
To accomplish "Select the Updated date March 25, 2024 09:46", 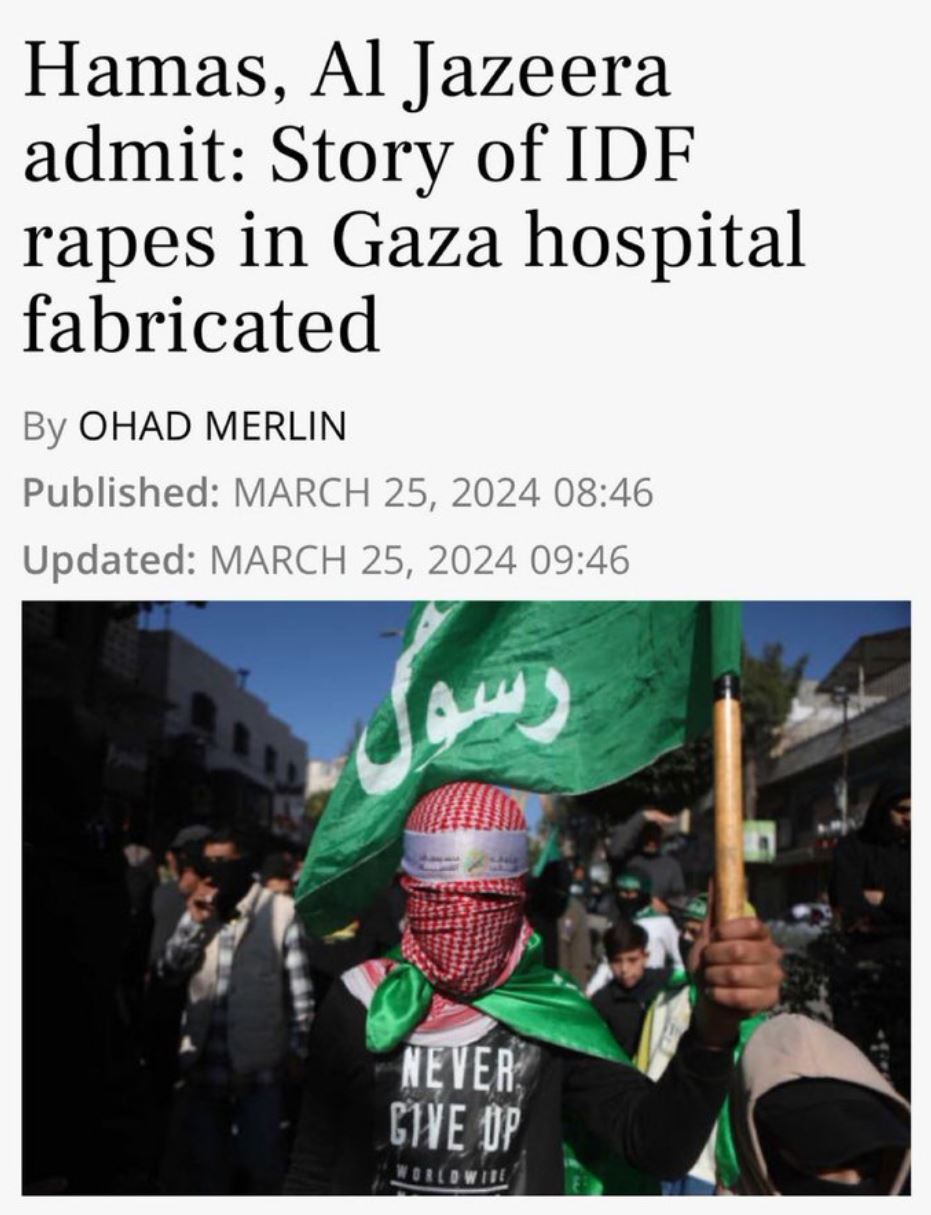I will click(422, 560).
